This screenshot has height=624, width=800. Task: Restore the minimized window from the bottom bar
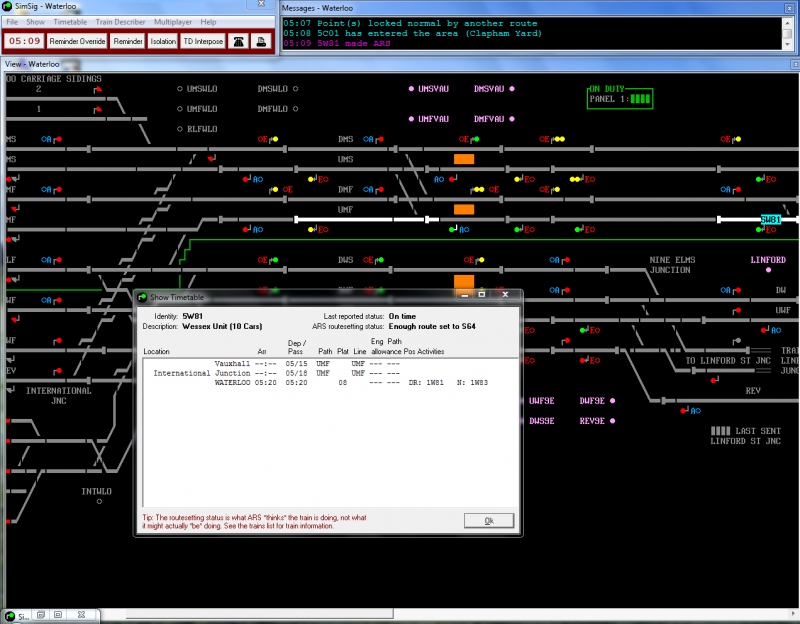(x=41, y=615)
